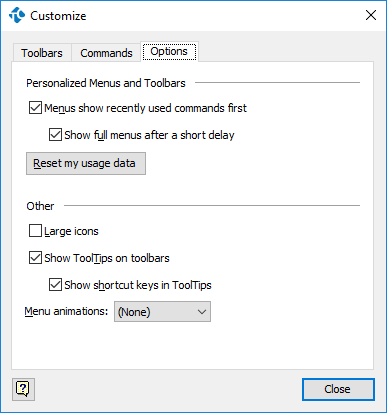Click the Other section heading
This screenshot has width=387, height=413.
[40, 206]
